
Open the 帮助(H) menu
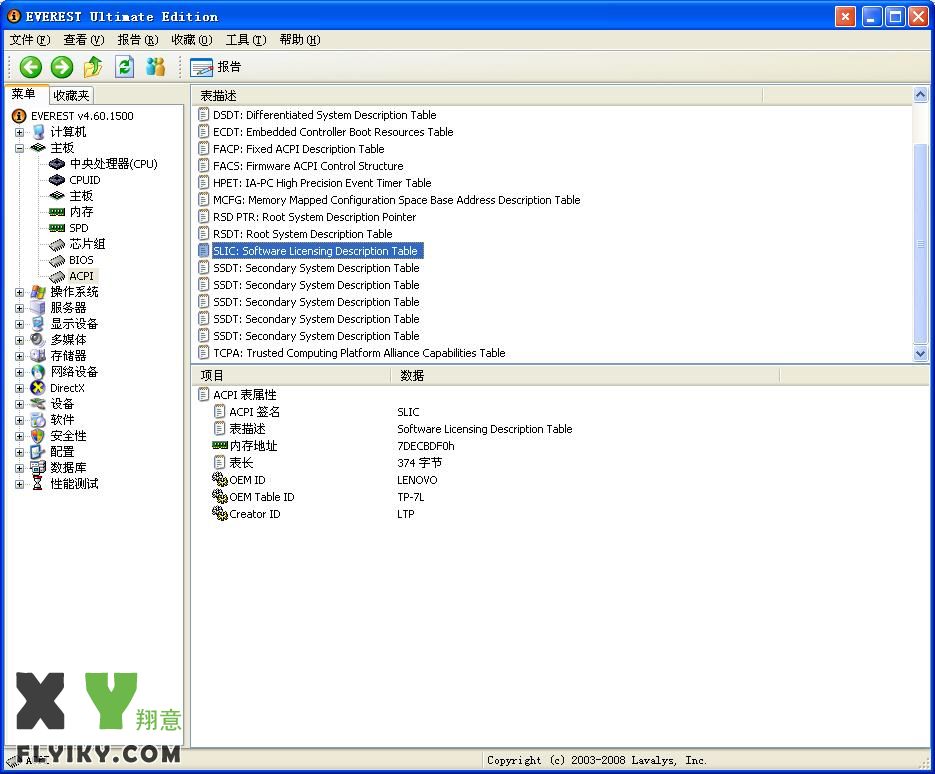pyautogui.click(x=299, y=40)
